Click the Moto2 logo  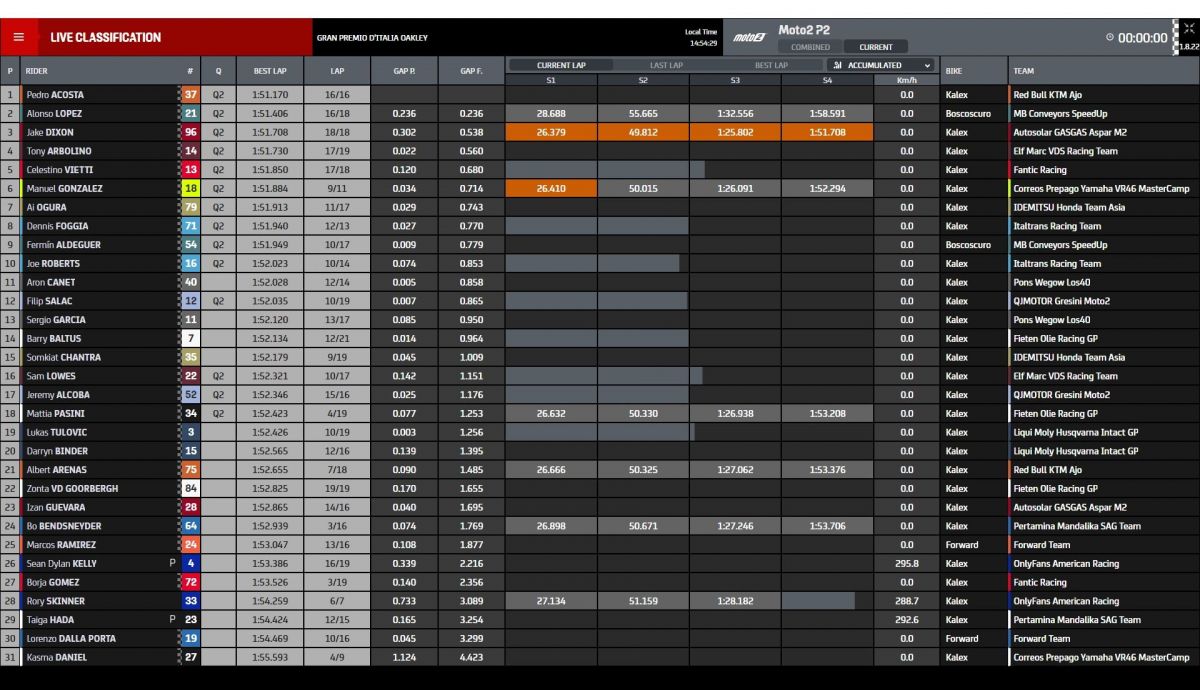click(x=749, y=37)
